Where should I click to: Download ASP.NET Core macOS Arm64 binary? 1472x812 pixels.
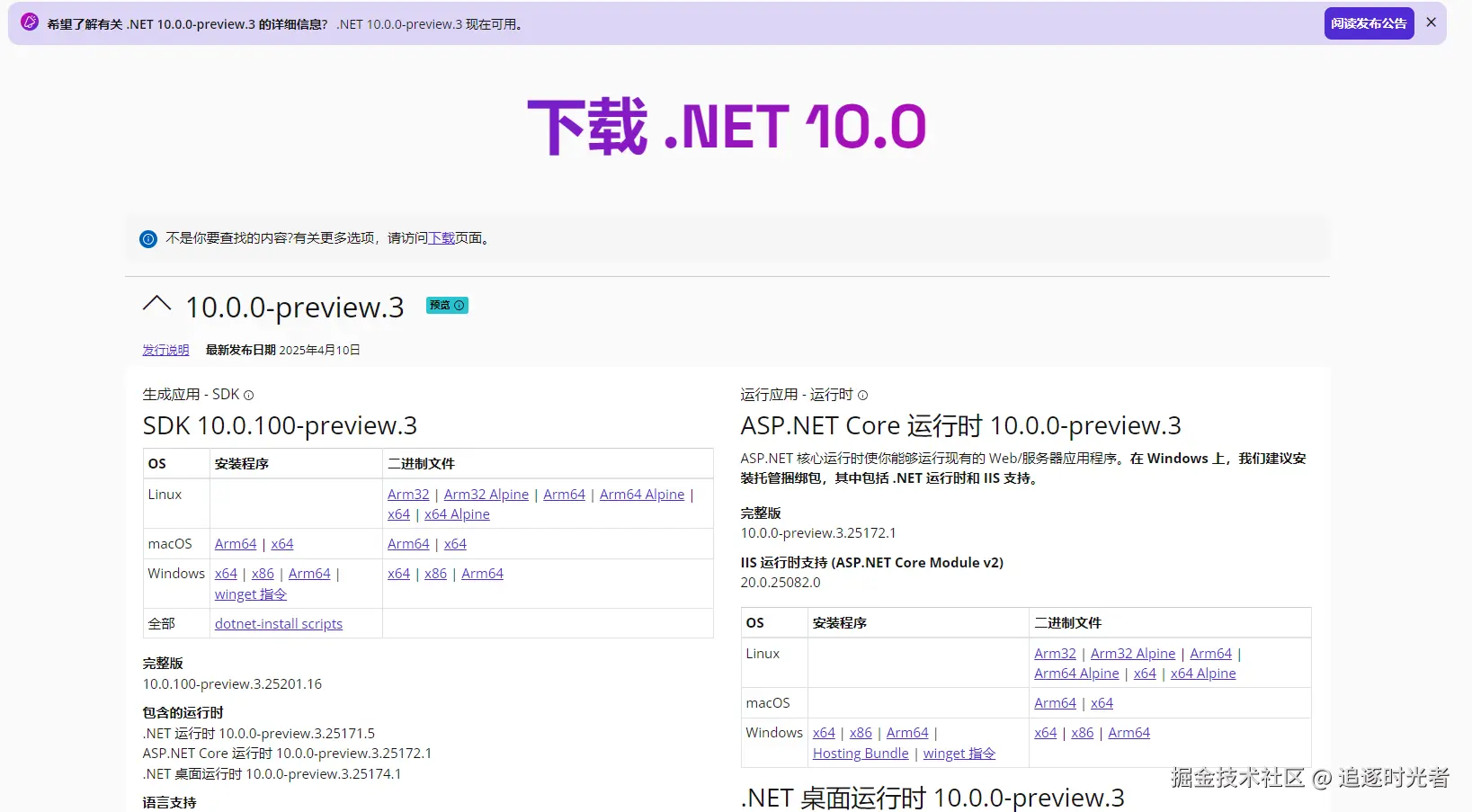[1055, 703]
